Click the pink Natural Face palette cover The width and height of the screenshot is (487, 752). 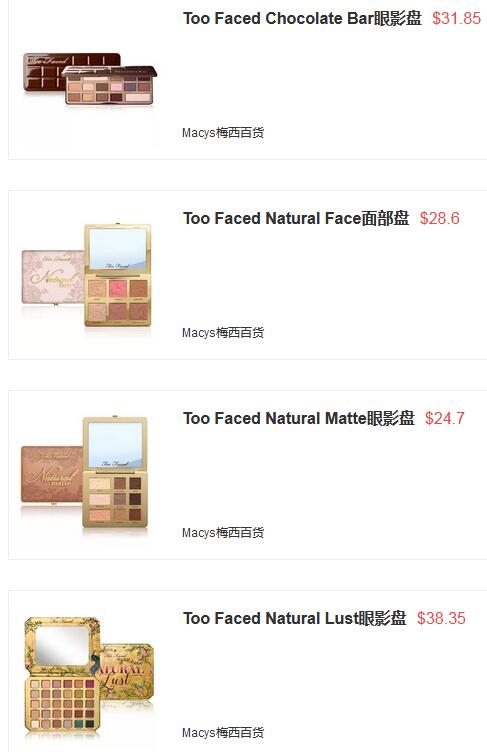coord(53,277)
